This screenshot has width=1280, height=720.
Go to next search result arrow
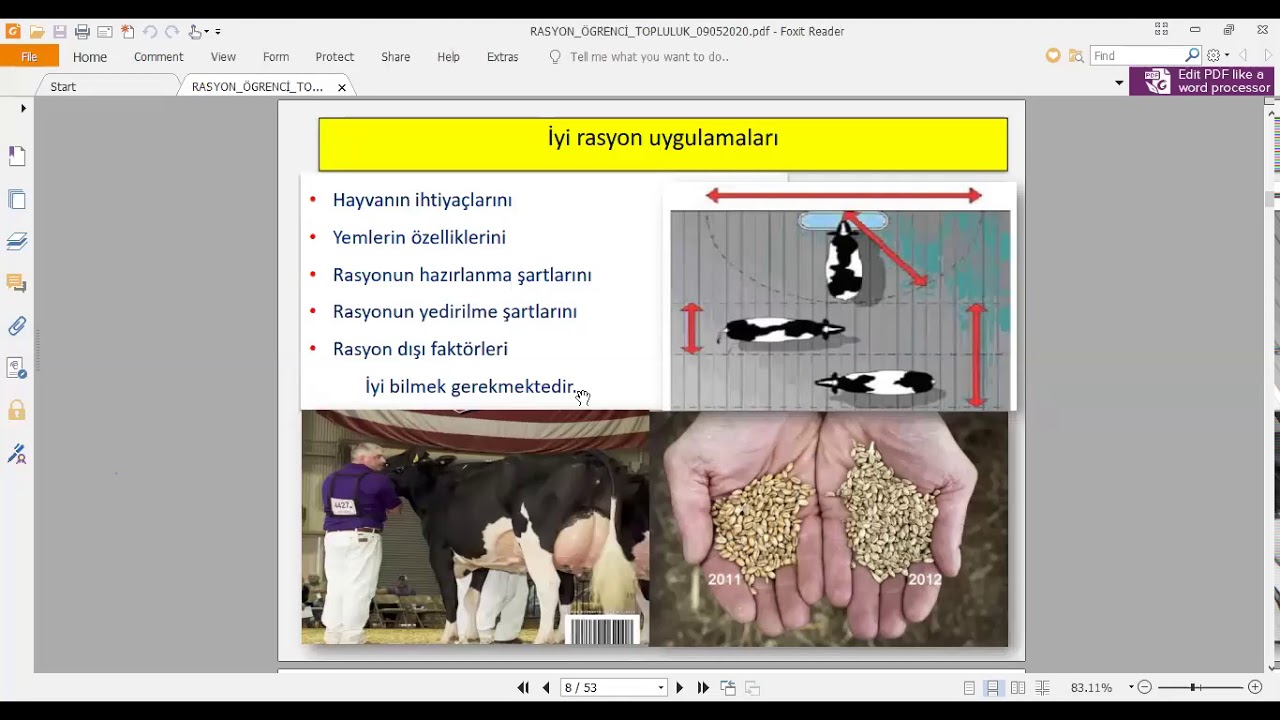point(1269,56)
